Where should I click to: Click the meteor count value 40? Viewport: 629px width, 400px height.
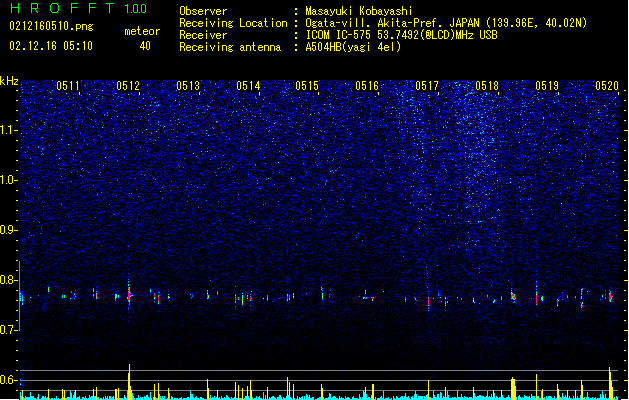145,46
